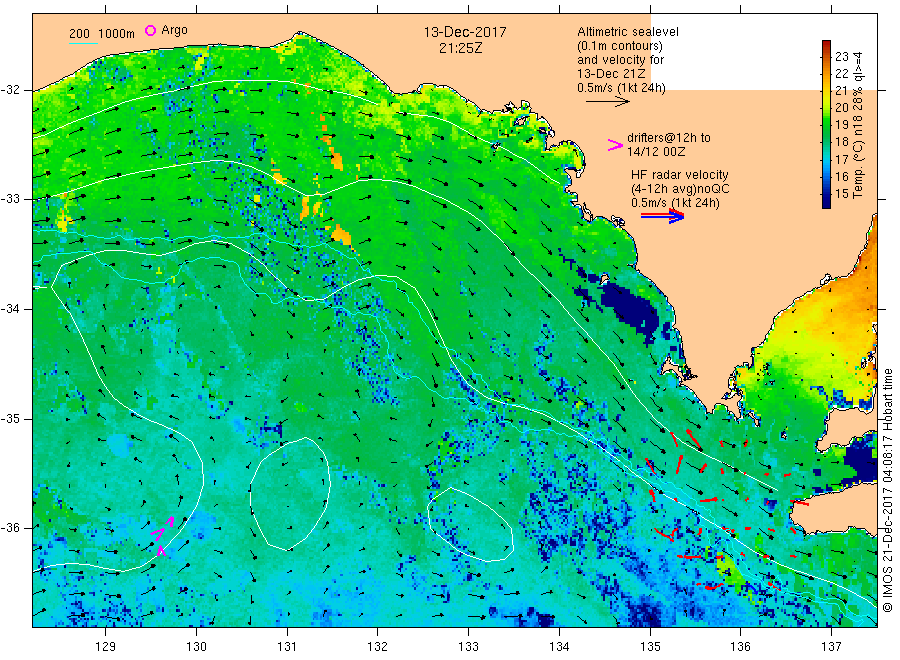Click the time label 21:25Z
Image resolution: width=900 pixels, height=660 pixels.
pos(460,48)
